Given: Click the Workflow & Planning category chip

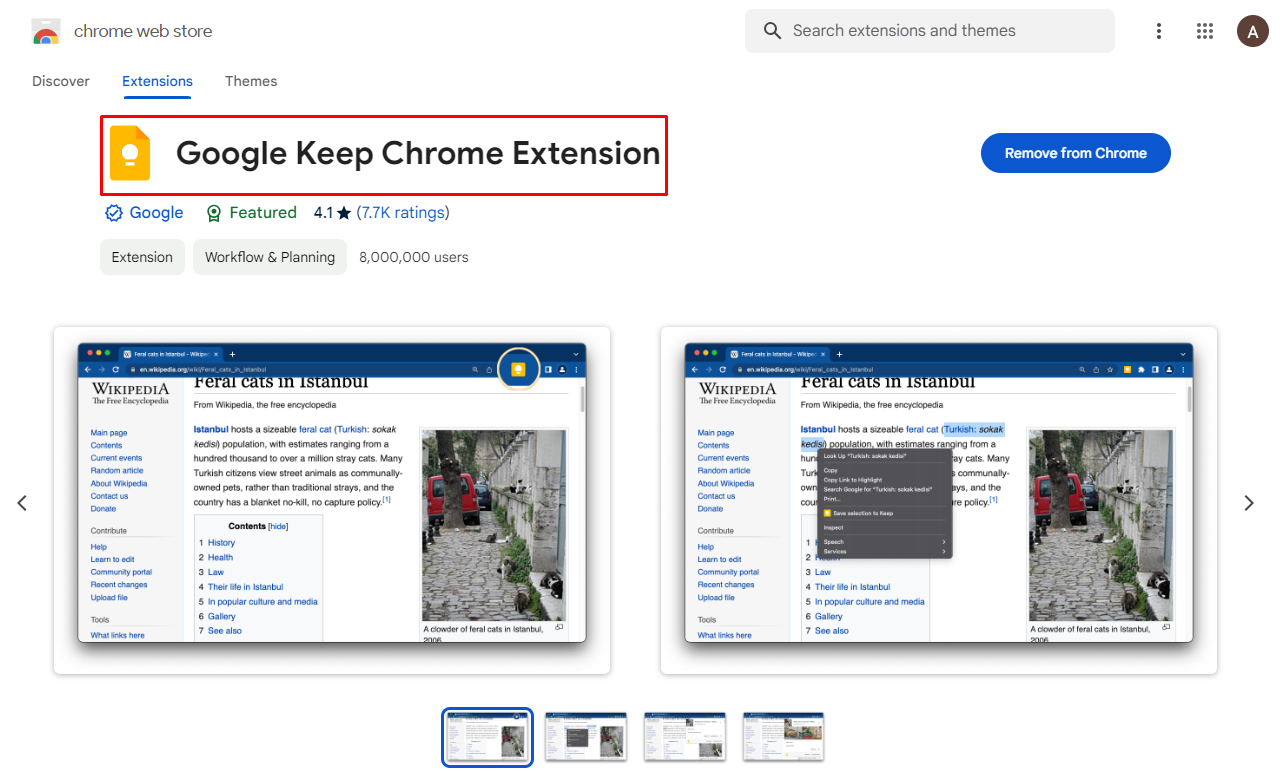Looking at the screenshot, I should click(x=269, y=257).
